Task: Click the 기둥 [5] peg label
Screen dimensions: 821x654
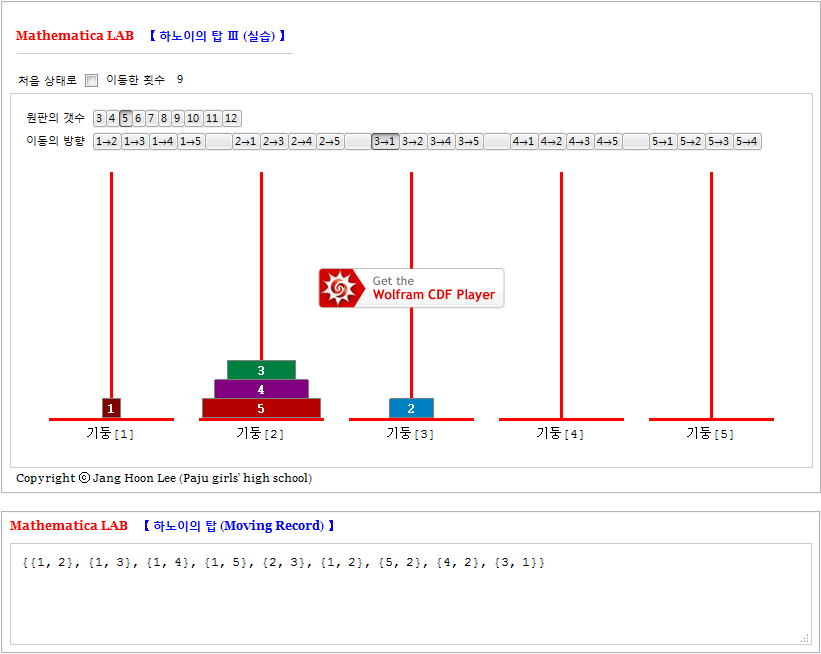Action: (x=710, y=434)
